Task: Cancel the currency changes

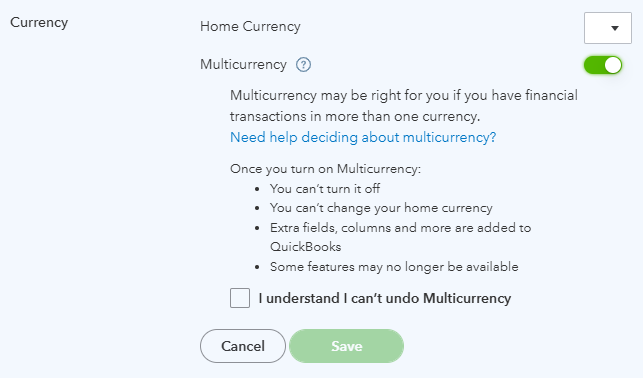Action: [x=243, y=346]
